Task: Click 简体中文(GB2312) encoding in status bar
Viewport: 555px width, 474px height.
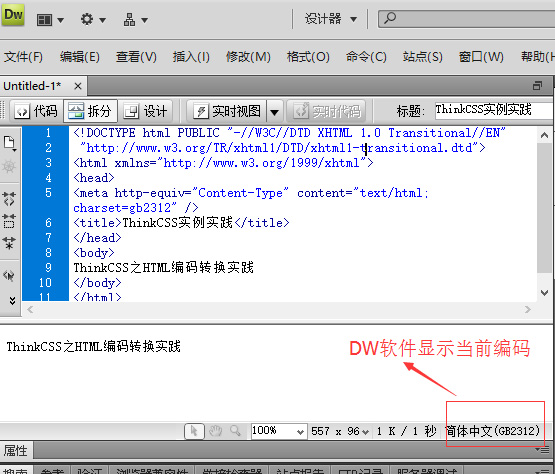Action: pos(493,431)
